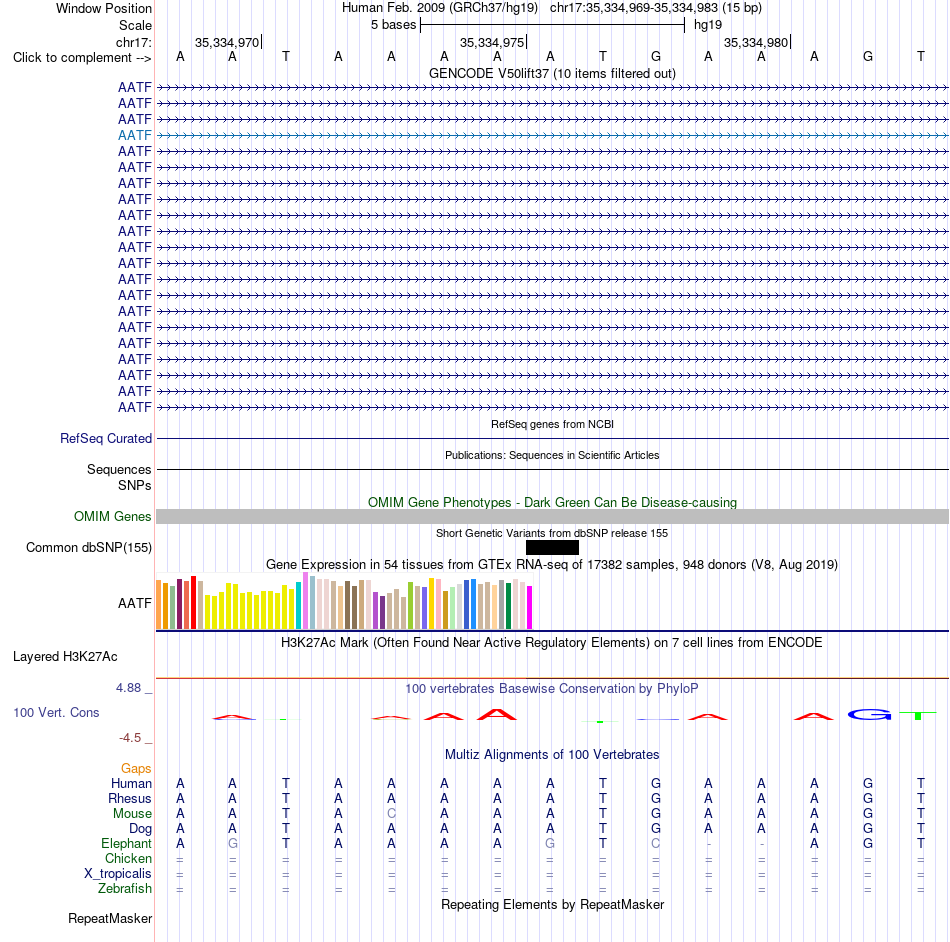Click the 35,334,980 coordinate marker
Viewport: 950px width, 942px height.
pos(756,42)
